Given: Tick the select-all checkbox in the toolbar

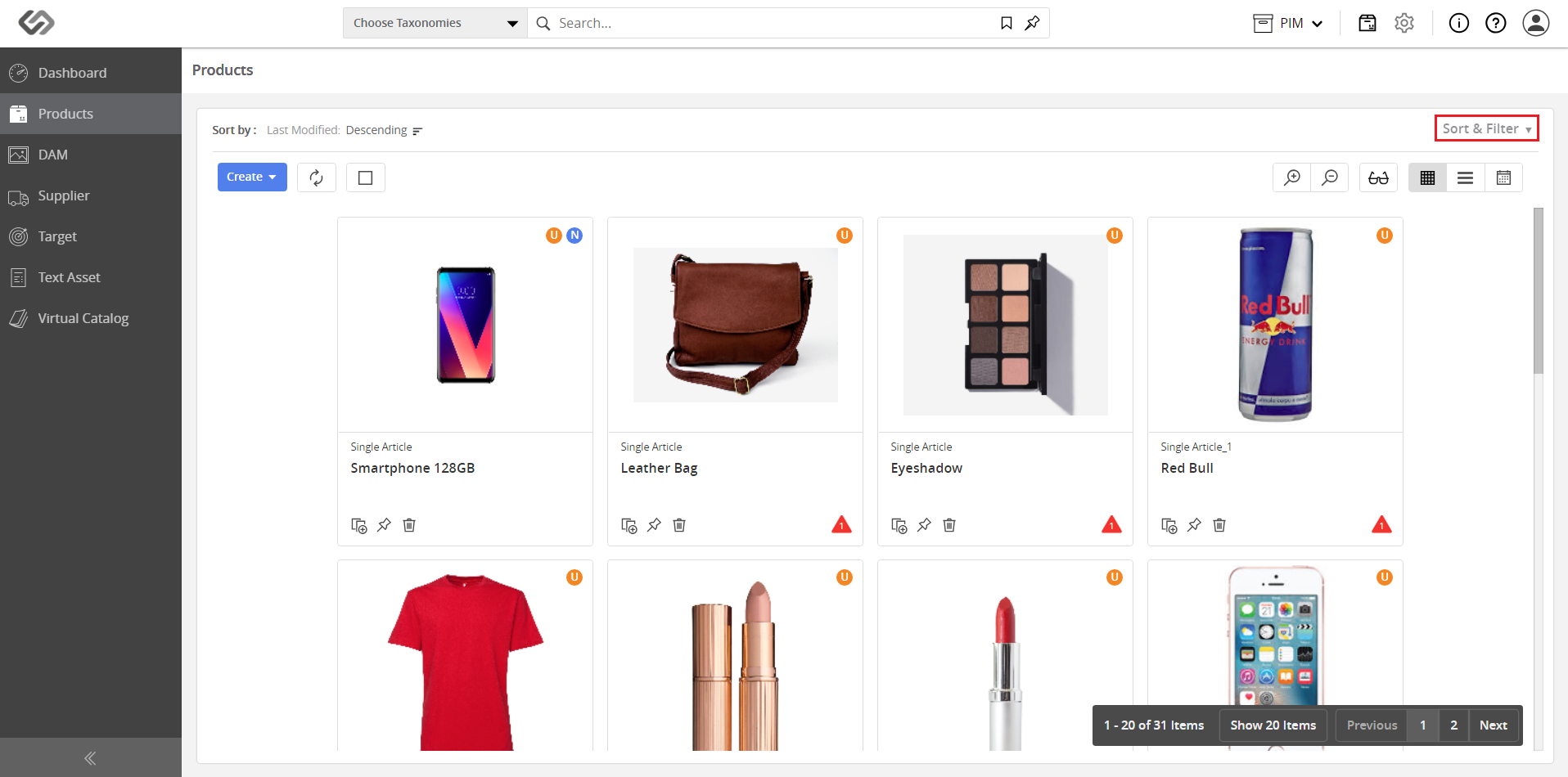Looking at the screenshot, I should click(366, 177).
